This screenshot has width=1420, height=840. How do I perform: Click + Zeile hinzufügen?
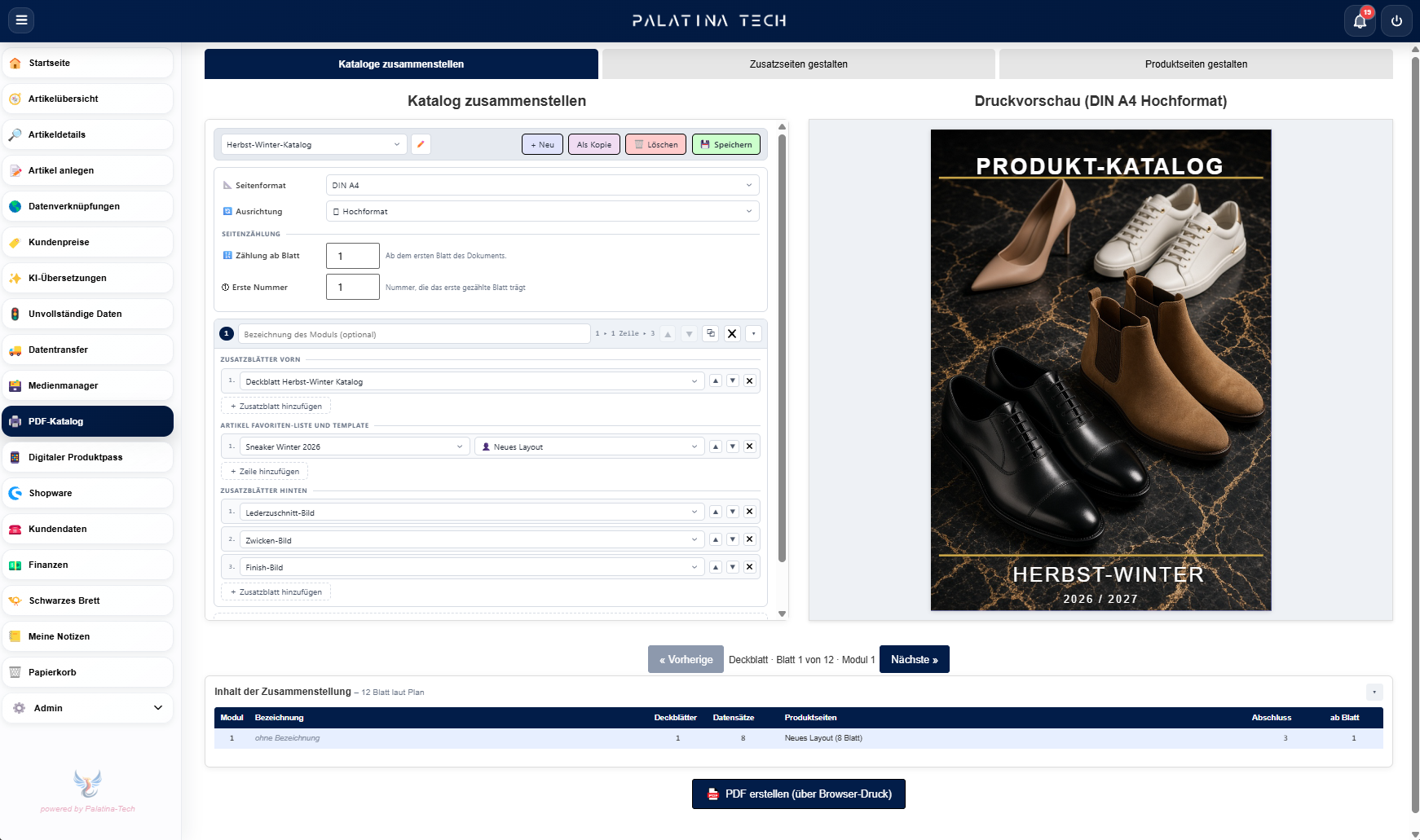tap(264, 471)
